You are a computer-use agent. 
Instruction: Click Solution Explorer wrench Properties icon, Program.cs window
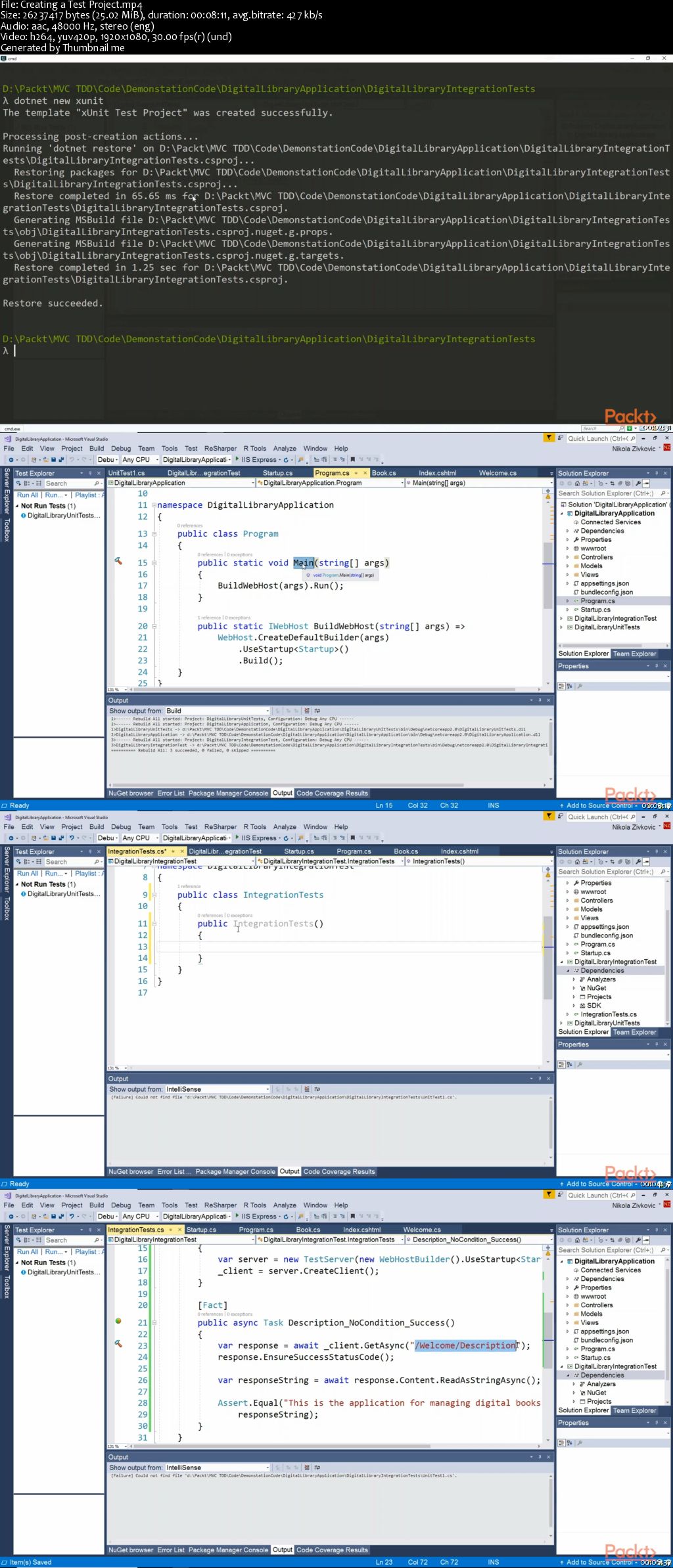pyautogui.click(x=638, y=483)
